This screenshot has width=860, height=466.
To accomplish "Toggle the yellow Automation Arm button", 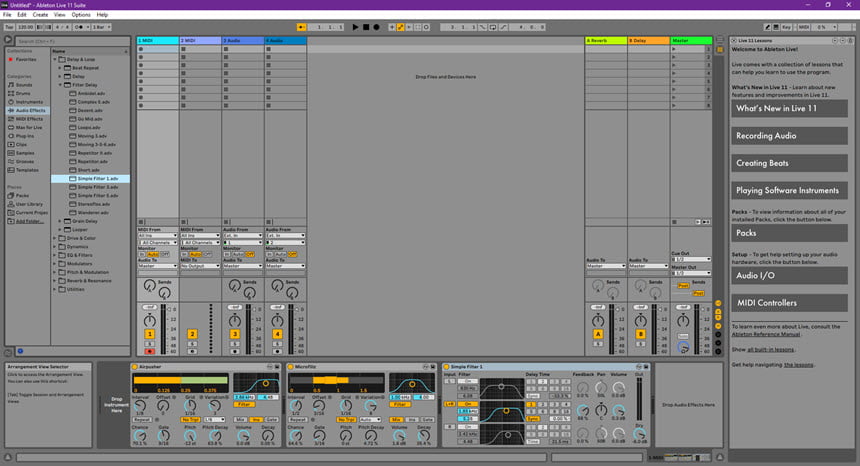I will (x=400, y=27).
